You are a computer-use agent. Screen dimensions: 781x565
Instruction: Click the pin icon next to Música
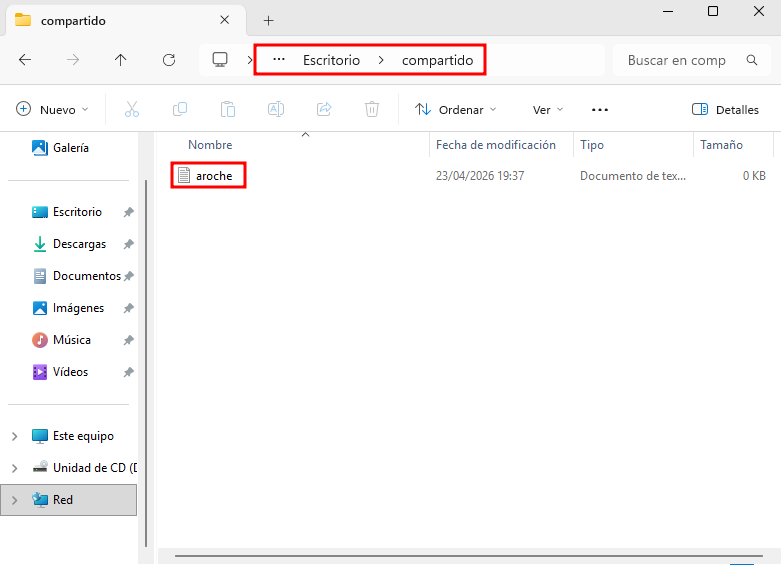click(129, 340)
